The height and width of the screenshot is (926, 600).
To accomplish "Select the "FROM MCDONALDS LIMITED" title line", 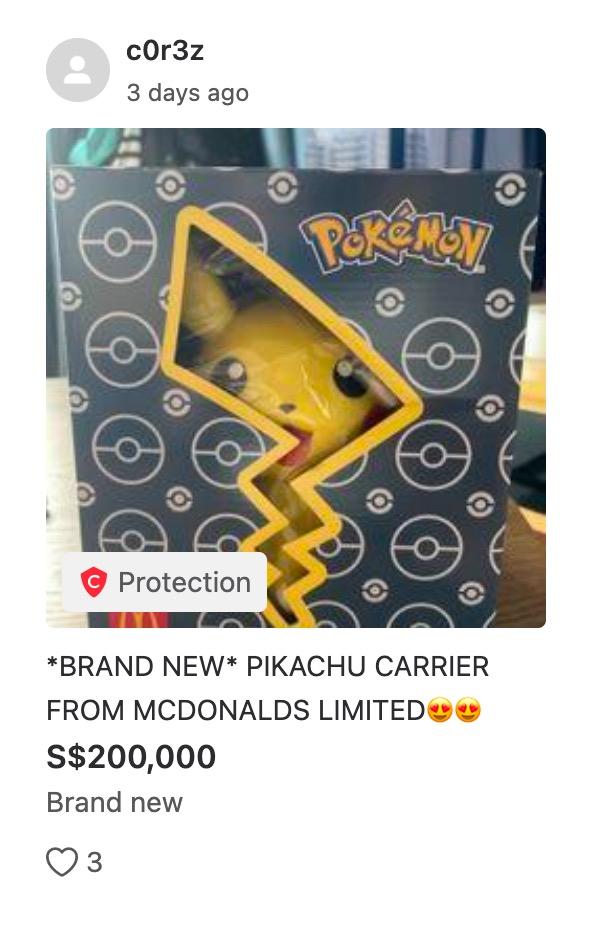I will point(235,710).
